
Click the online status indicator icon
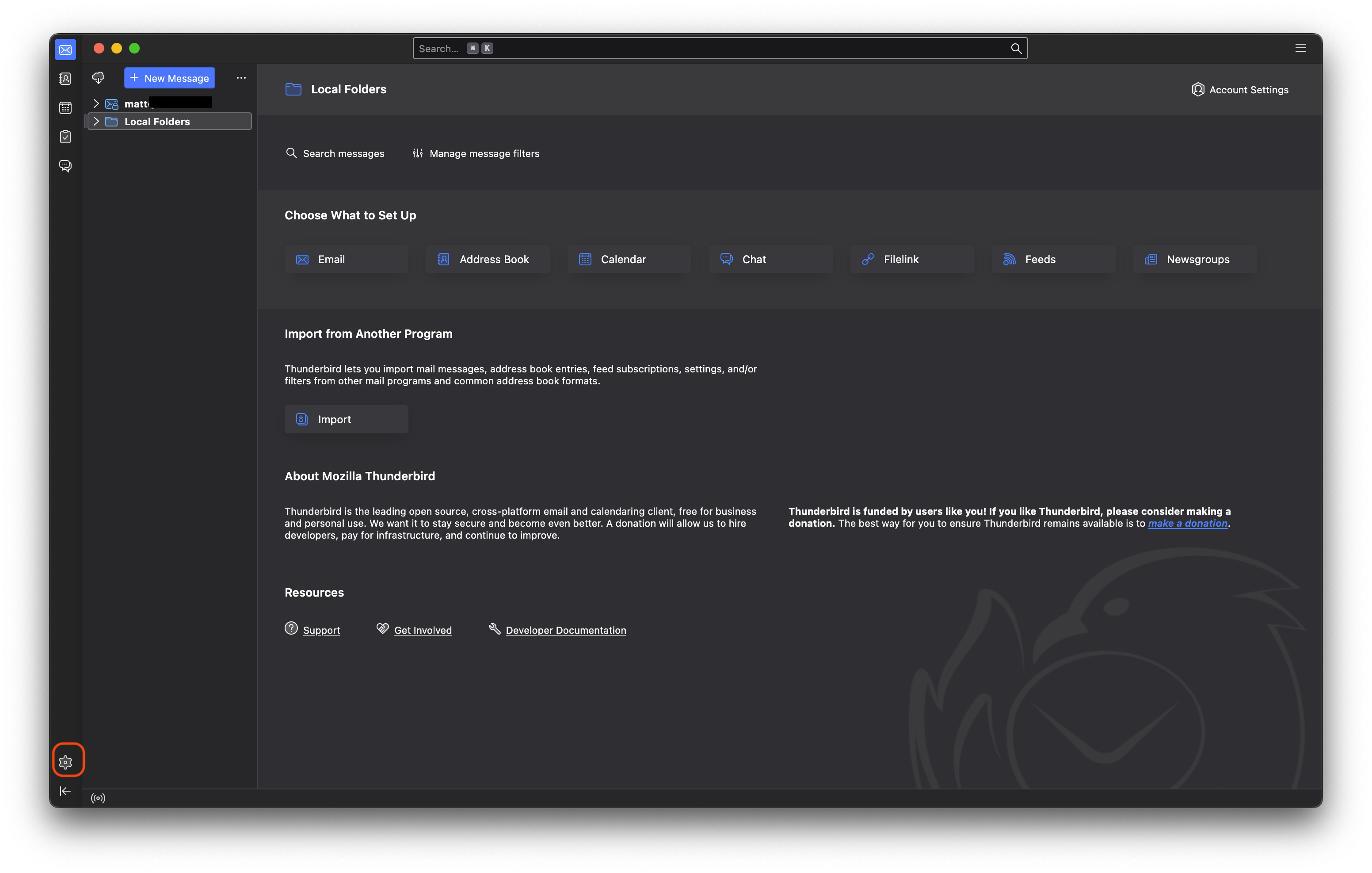tap(98, 798)
